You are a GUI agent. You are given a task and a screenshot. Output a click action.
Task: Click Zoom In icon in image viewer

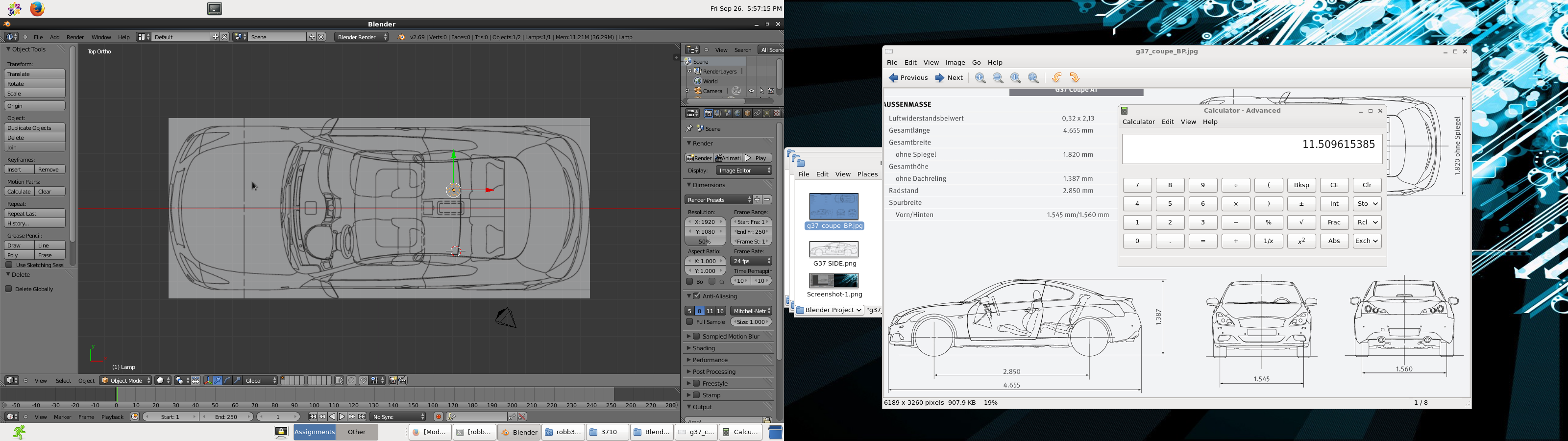(x=980, y=78)
